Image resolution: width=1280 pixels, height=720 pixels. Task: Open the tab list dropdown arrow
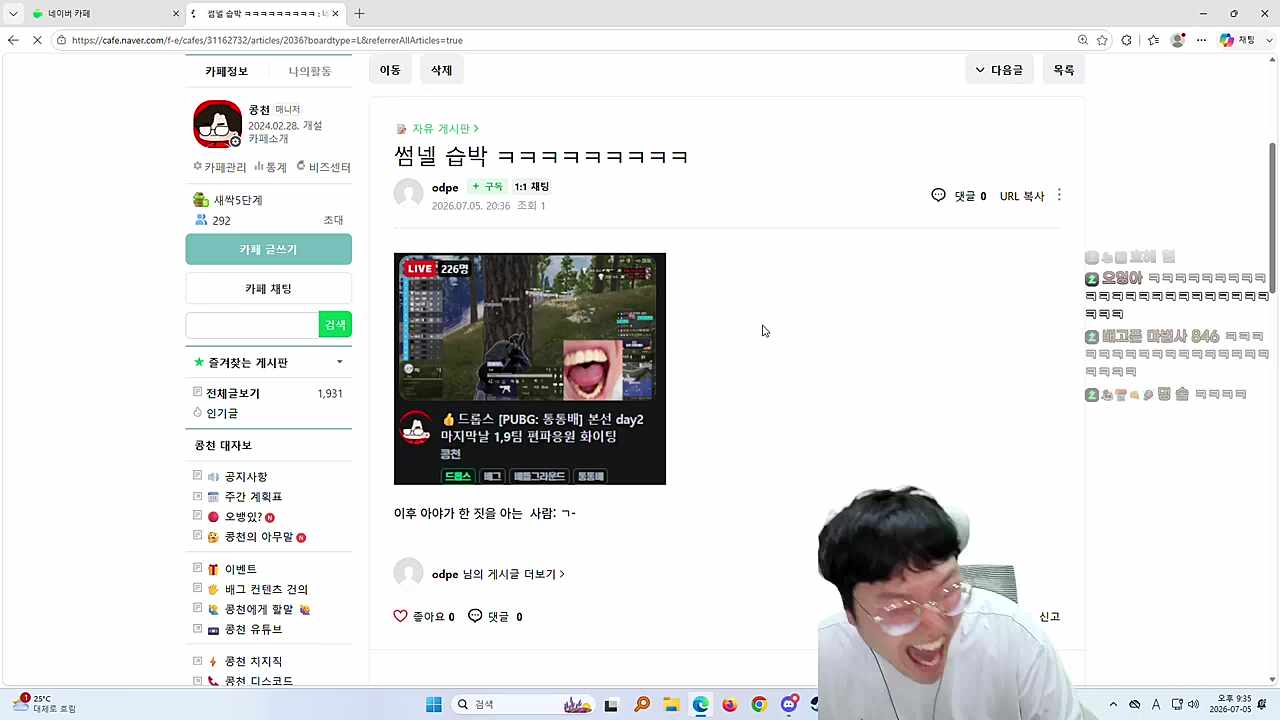click(13, 13)
